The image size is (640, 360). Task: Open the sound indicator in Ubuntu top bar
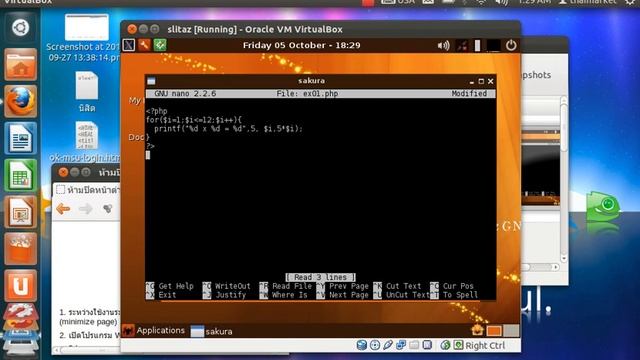501,2
